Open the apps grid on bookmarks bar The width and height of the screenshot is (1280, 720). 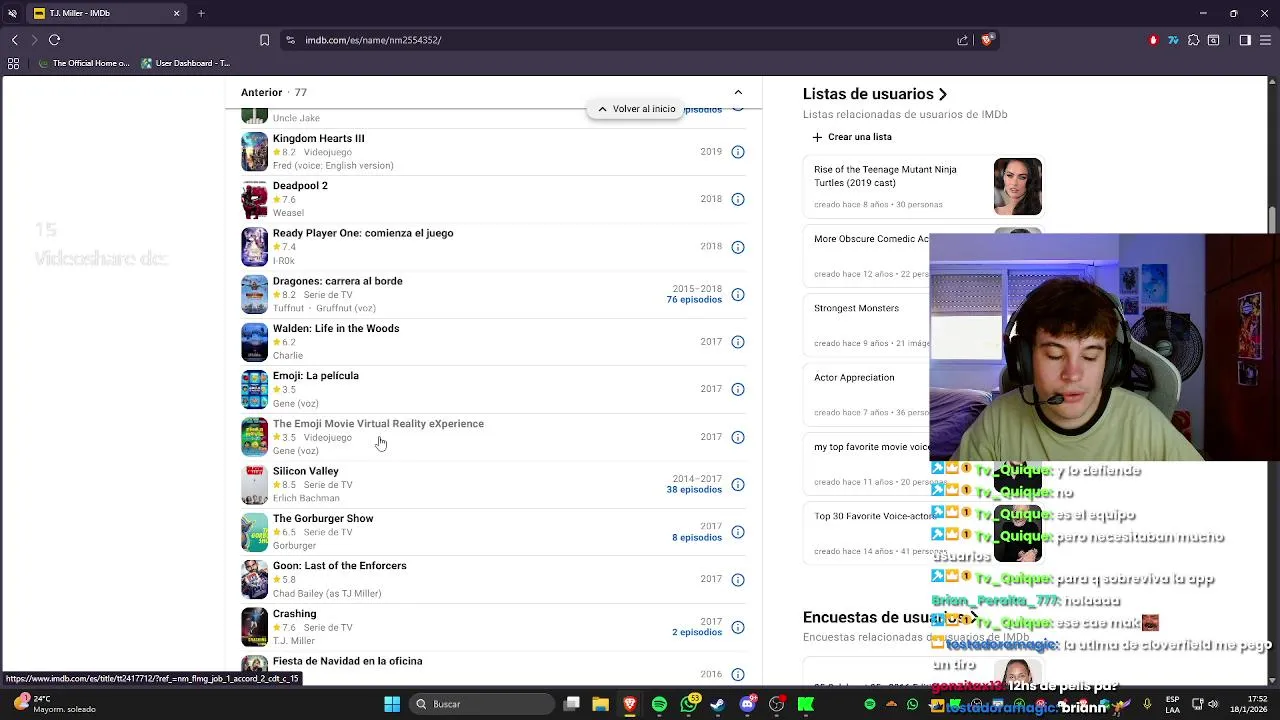tap(13, 63)
